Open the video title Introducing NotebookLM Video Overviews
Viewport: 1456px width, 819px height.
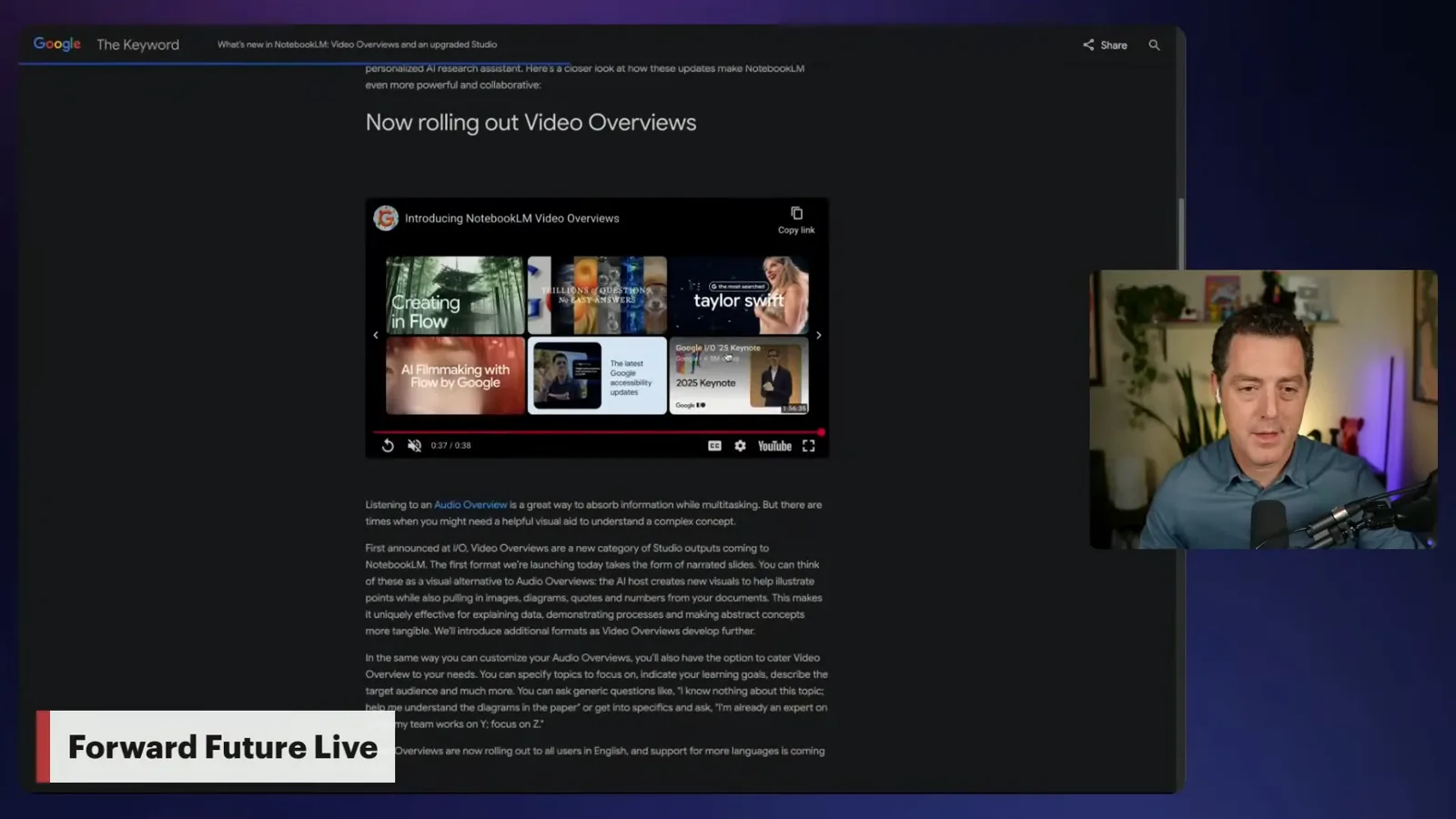[511, 218]
